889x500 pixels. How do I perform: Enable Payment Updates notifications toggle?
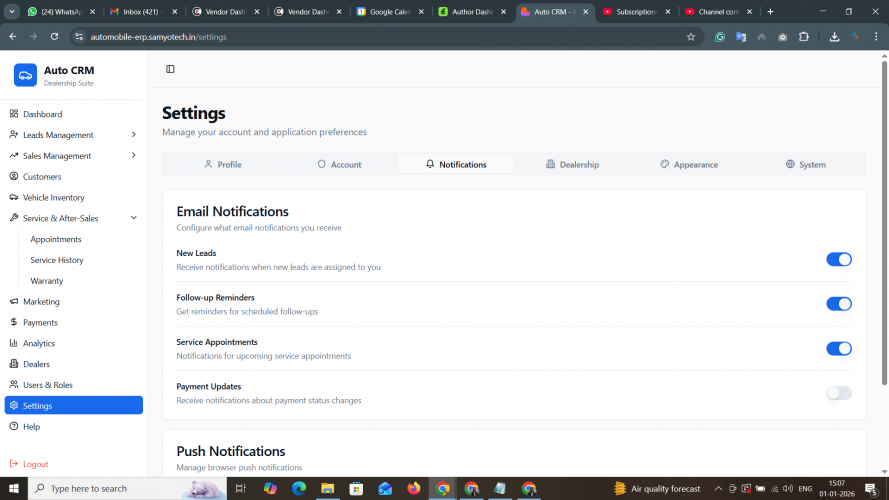[839, 393]
